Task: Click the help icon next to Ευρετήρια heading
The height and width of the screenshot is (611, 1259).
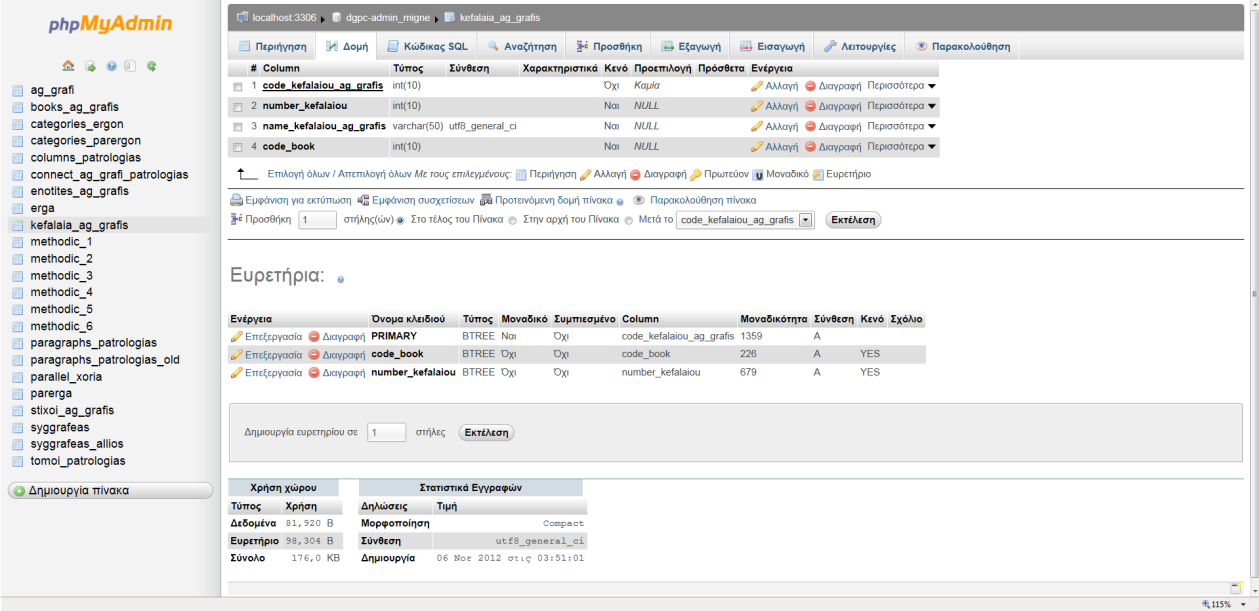Action: pyautogui.click(x=341, y=280)
